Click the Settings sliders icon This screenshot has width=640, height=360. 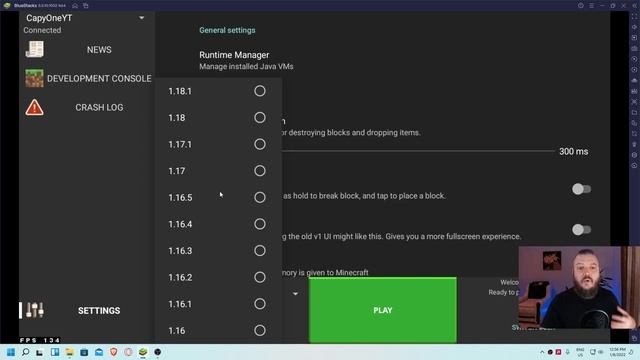(x=35, y=310)
